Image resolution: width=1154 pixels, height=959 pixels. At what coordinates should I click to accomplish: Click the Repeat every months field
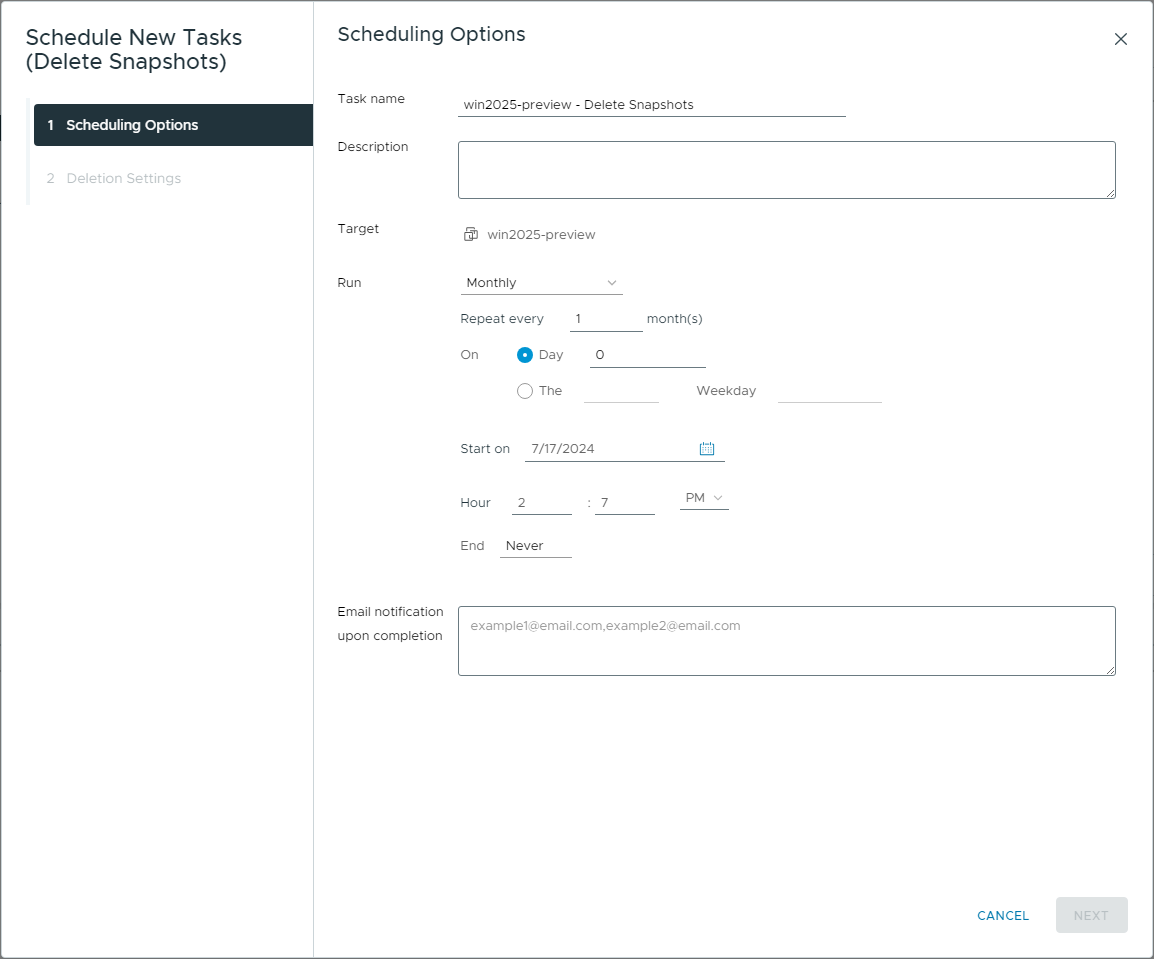606,319
